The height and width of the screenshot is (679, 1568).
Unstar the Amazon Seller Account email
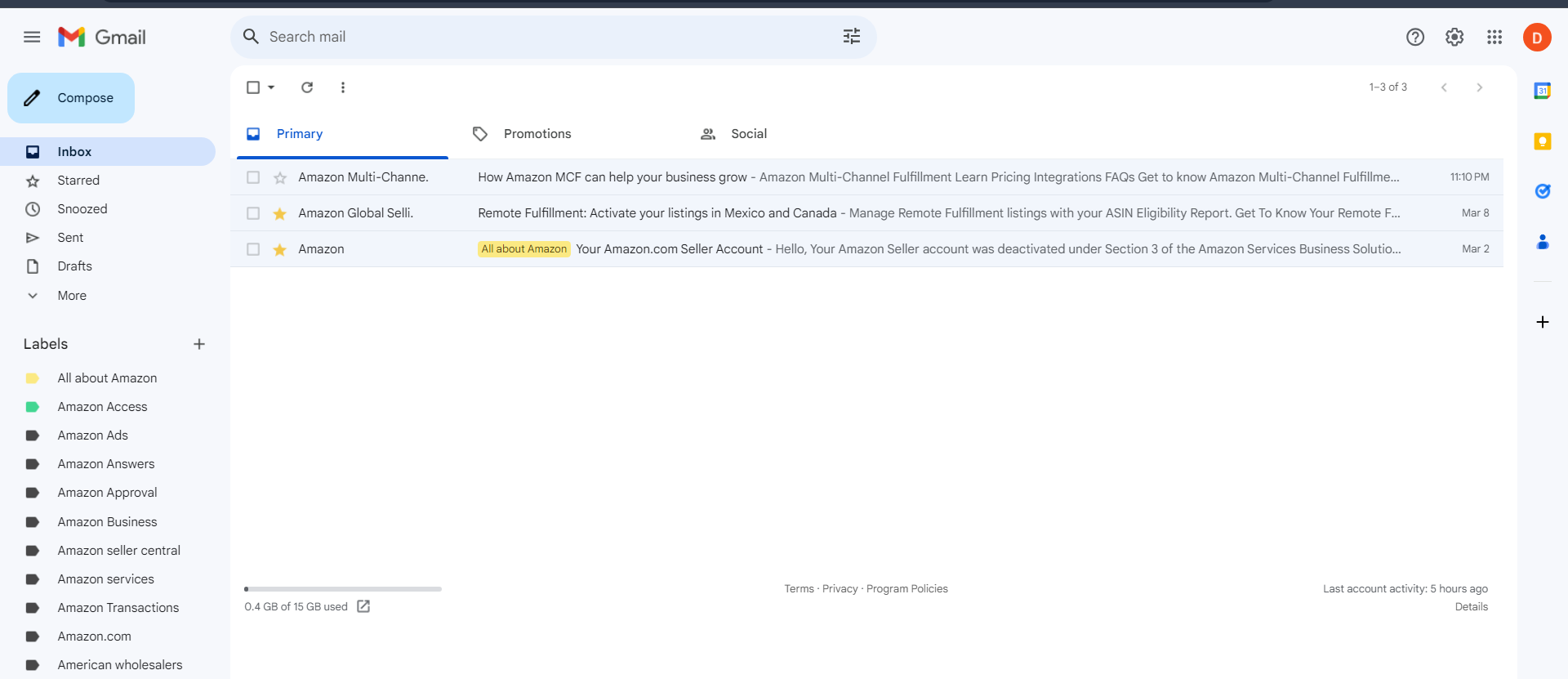pos(280,249)
